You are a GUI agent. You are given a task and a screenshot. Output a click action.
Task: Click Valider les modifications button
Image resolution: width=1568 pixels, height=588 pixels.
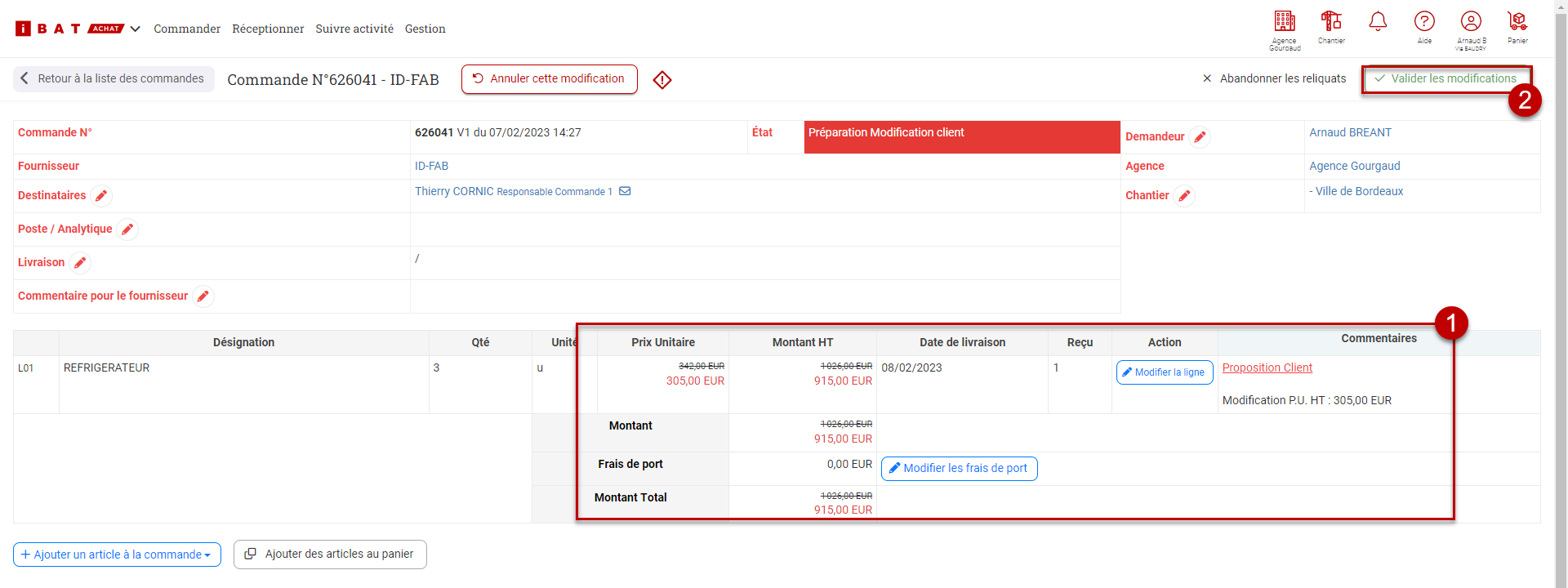(1445, 79)
